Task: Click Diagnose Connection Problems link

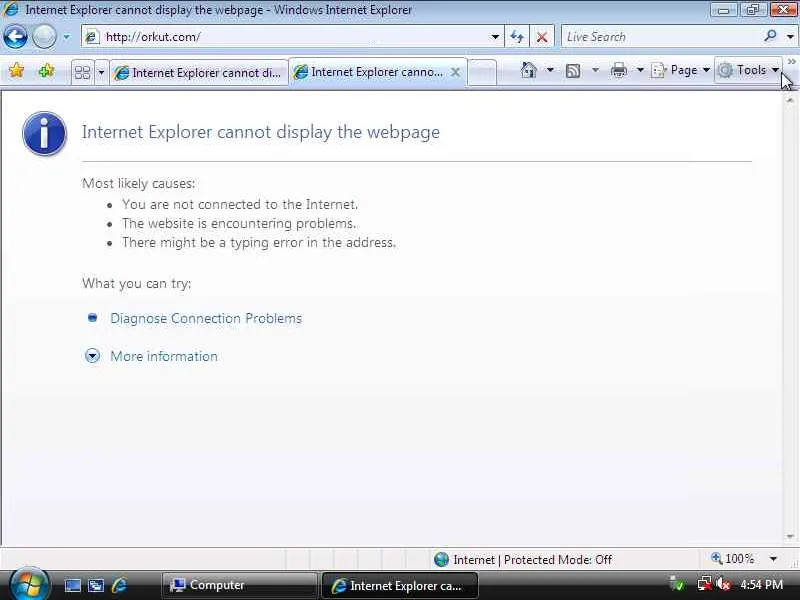Action: tap(206, 318)
